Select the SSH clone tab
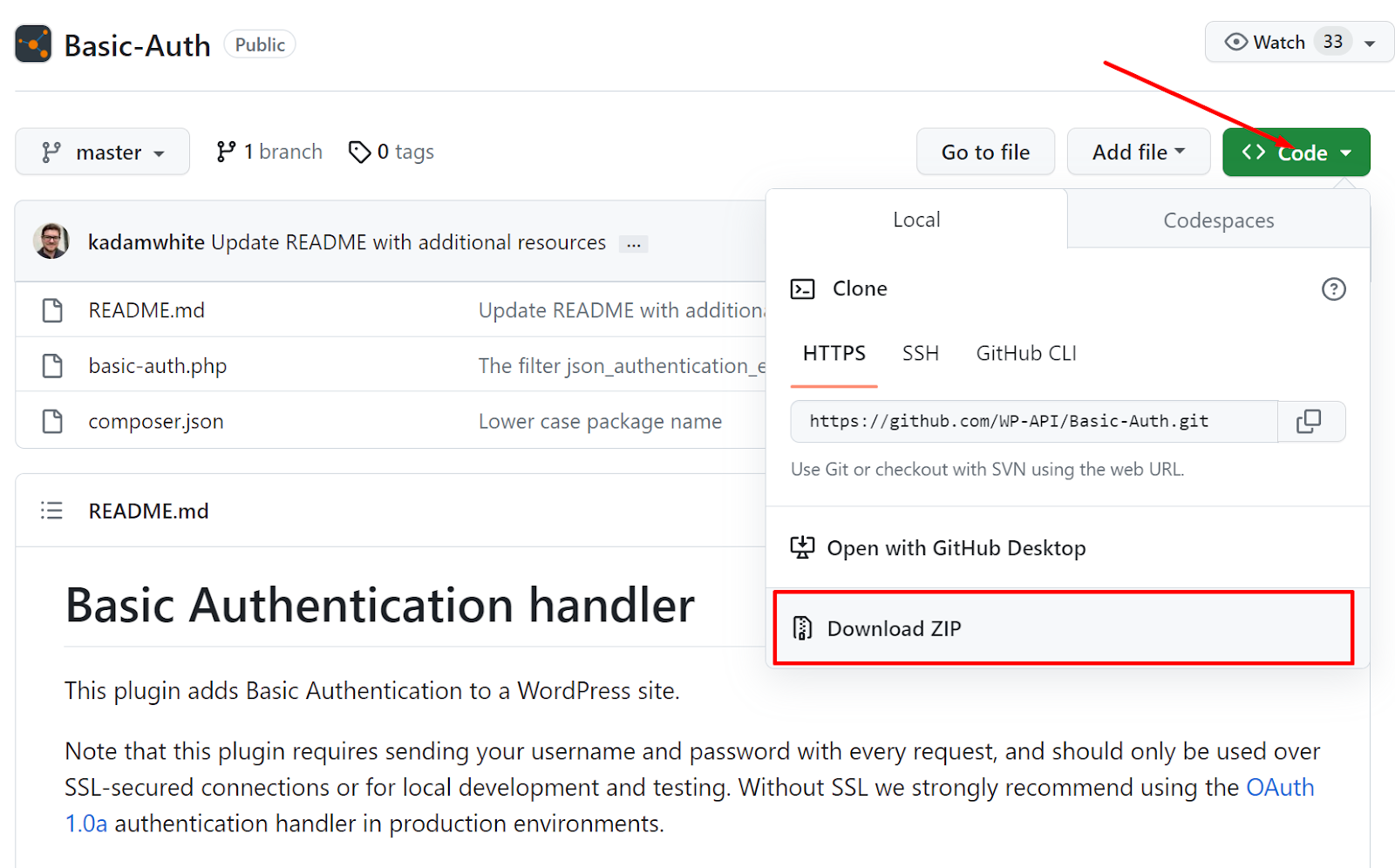 point(920,353)
